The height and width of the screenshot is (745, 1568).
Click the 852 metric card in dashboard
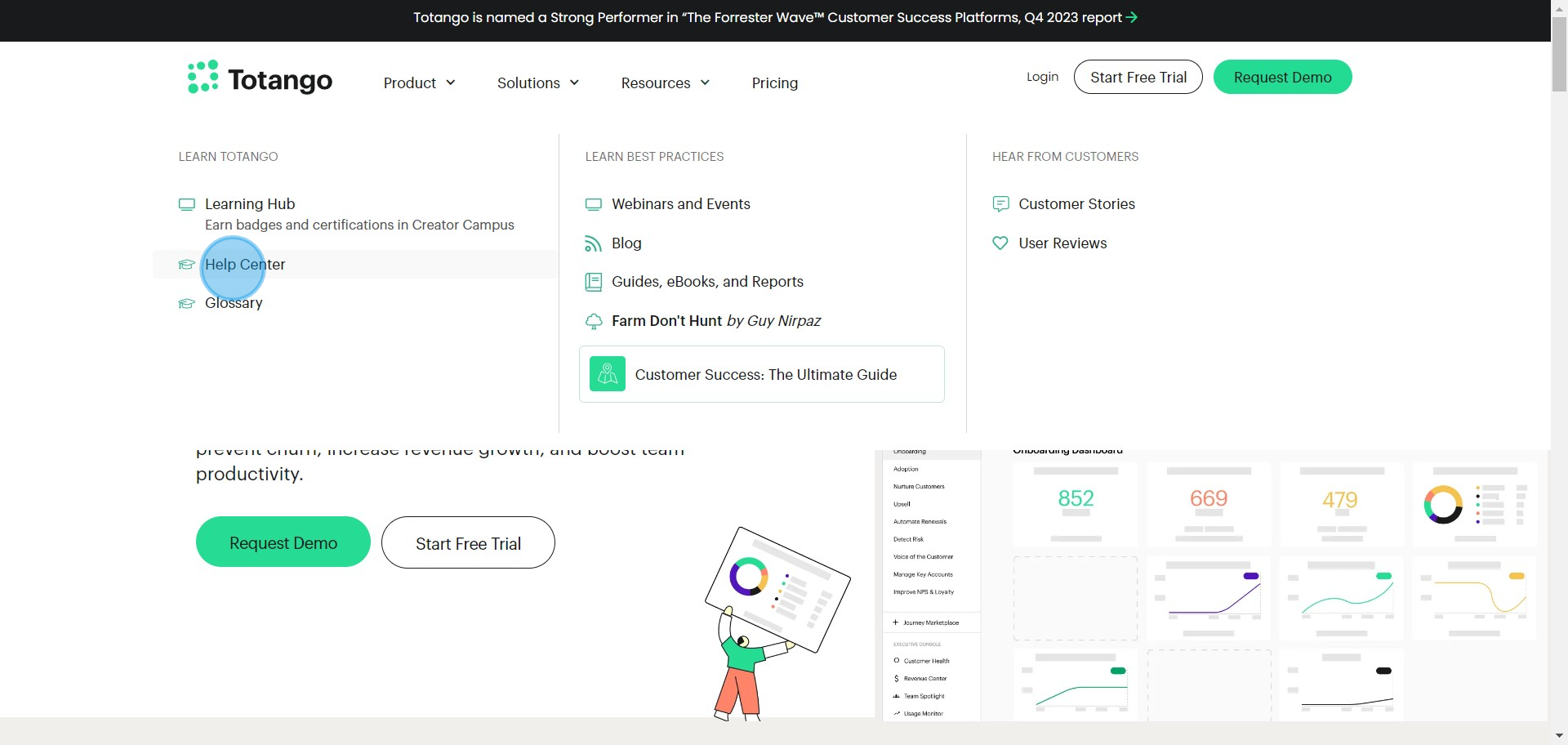coord(1076,504)
